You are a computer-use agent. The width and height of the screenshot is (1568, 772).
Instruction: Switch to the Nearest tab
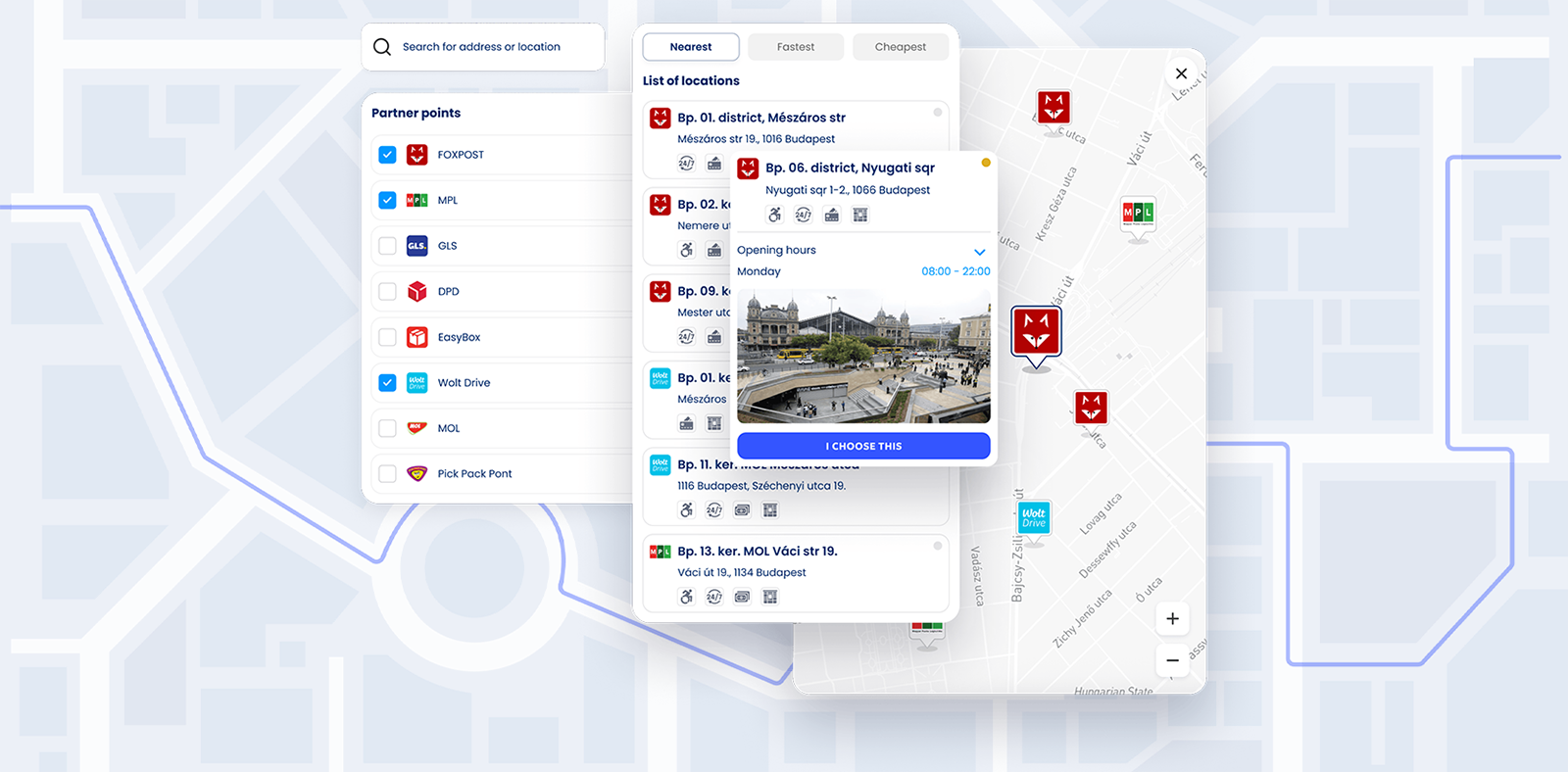(691, 47)
